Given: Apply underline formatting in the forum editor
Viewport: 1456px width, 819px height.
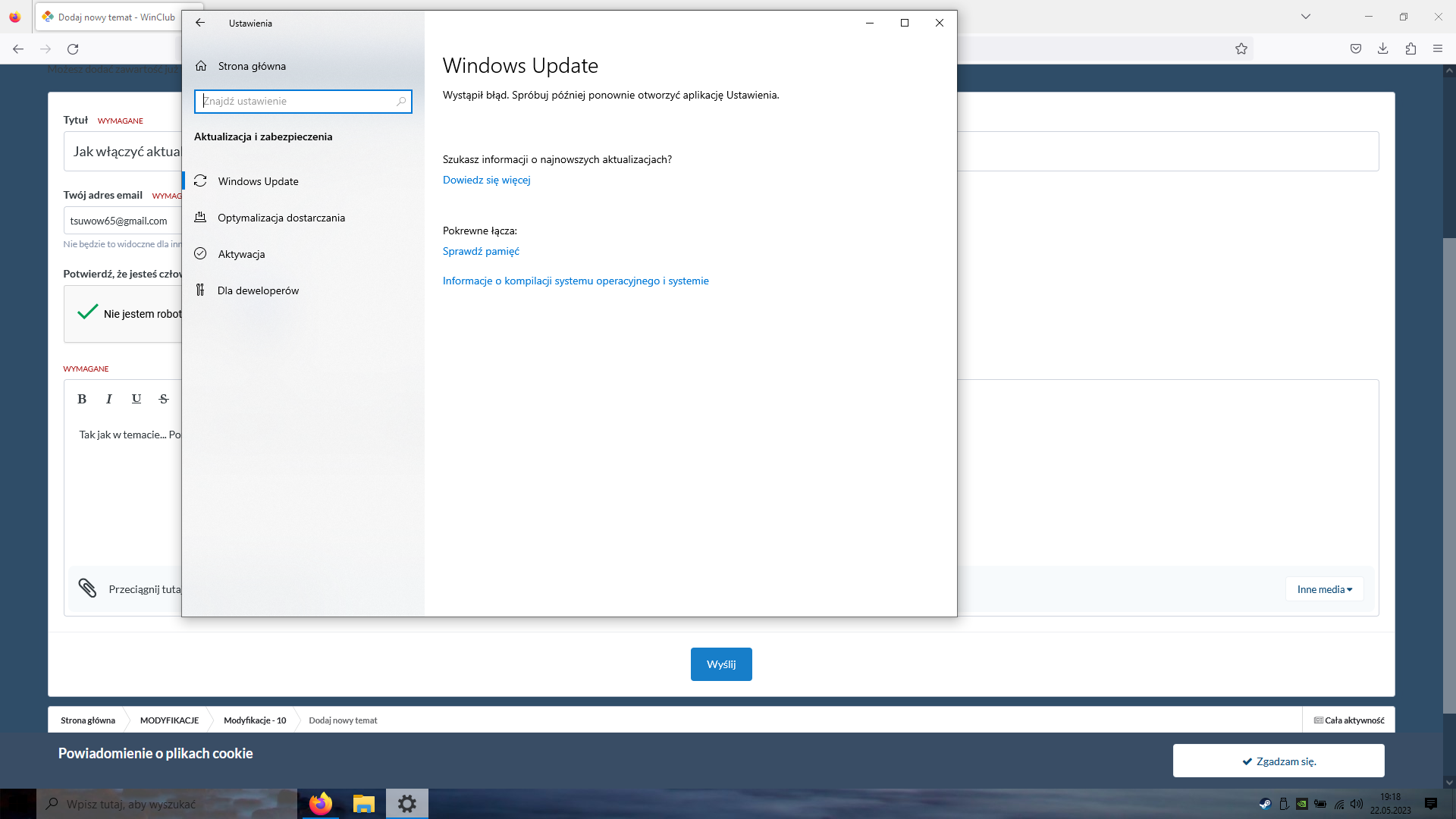Looking at the screenshot, I should click(x=136, y=399).
